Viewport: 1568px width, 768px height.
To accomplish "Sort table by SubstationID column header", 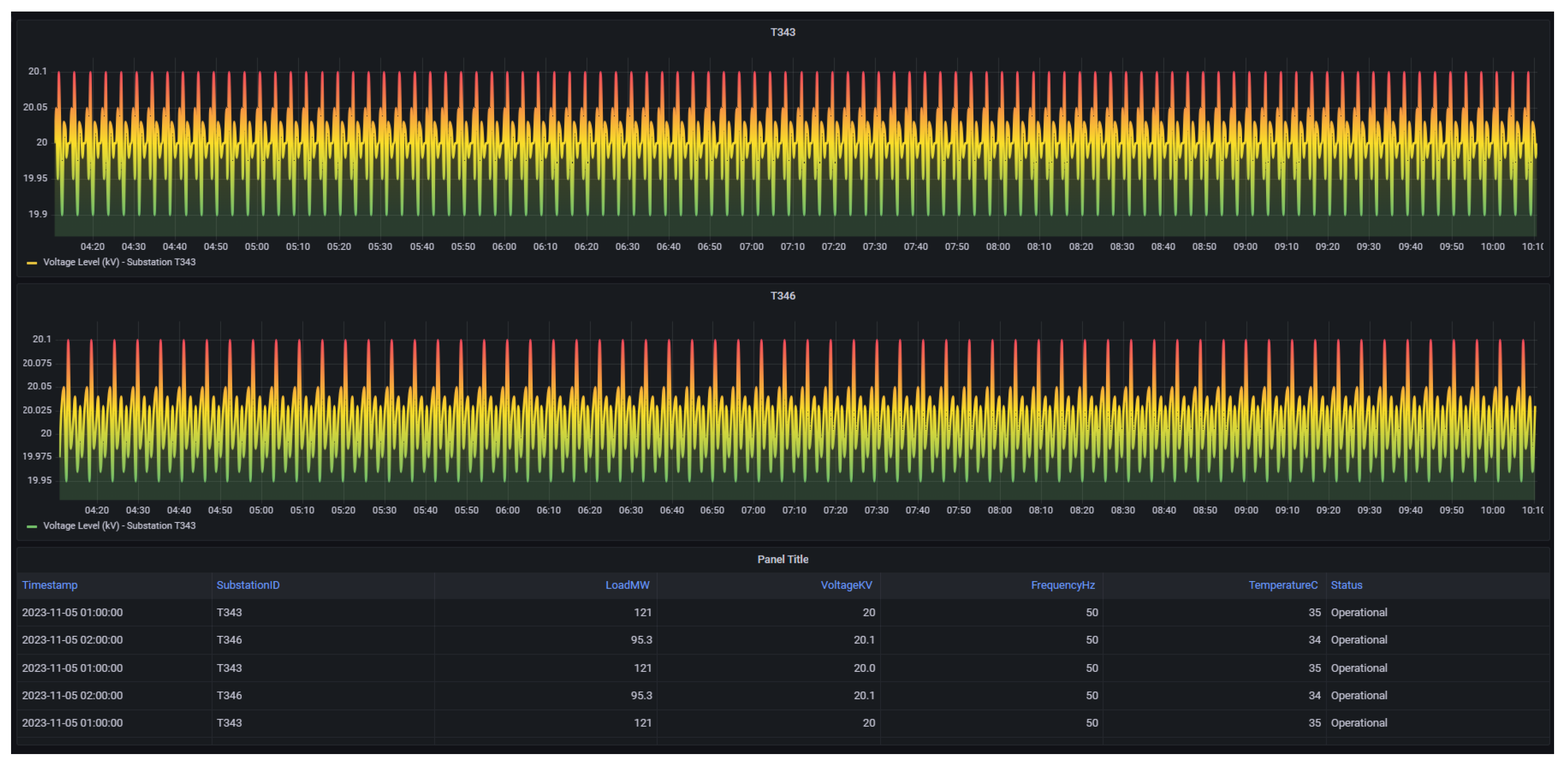I will coord(248,585).
